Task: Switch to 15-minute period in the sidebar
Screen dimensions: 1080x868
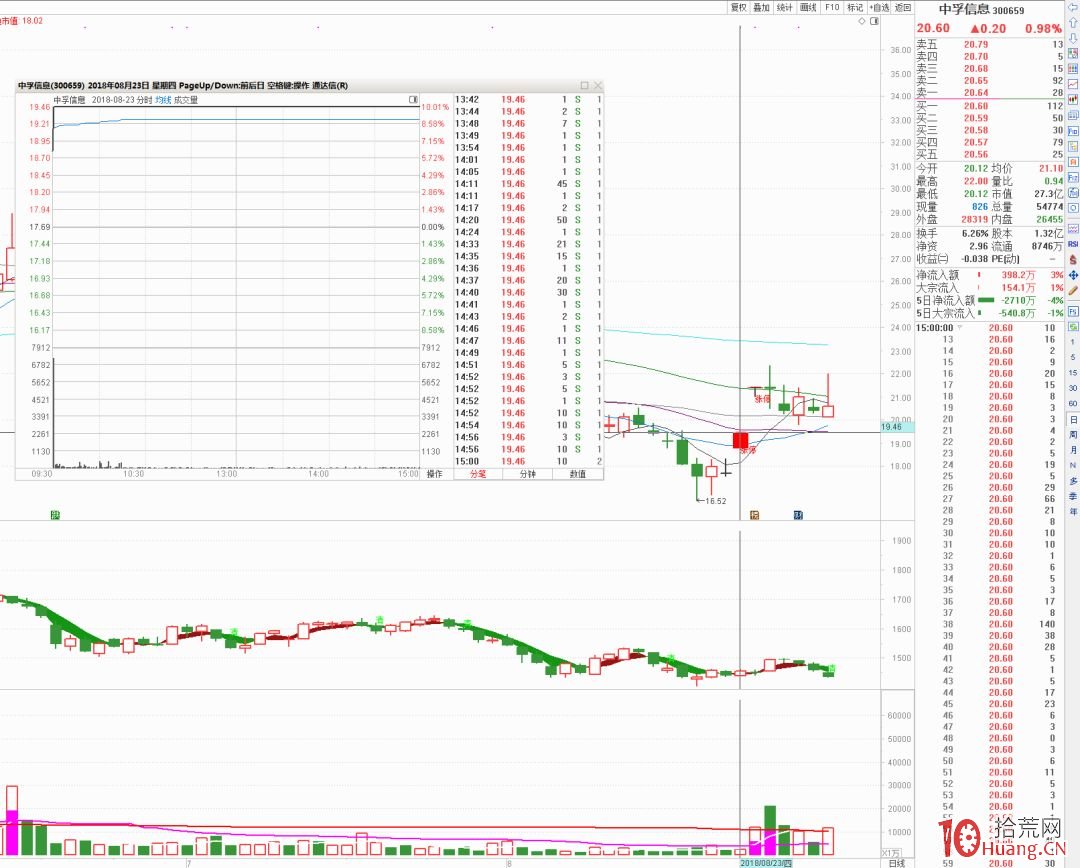Action: [x=1072, y=373]
